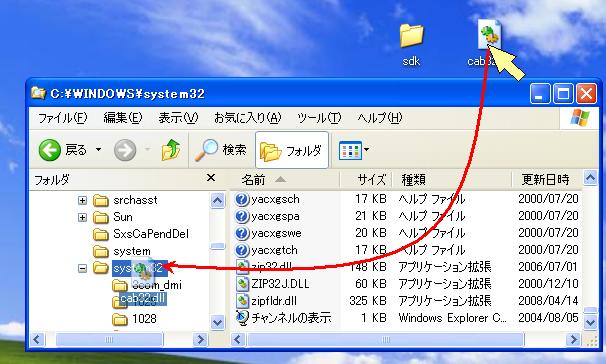Screen dimensions: 606x364
Task: Go up one folder level icon
Action: tap(171, 150)
